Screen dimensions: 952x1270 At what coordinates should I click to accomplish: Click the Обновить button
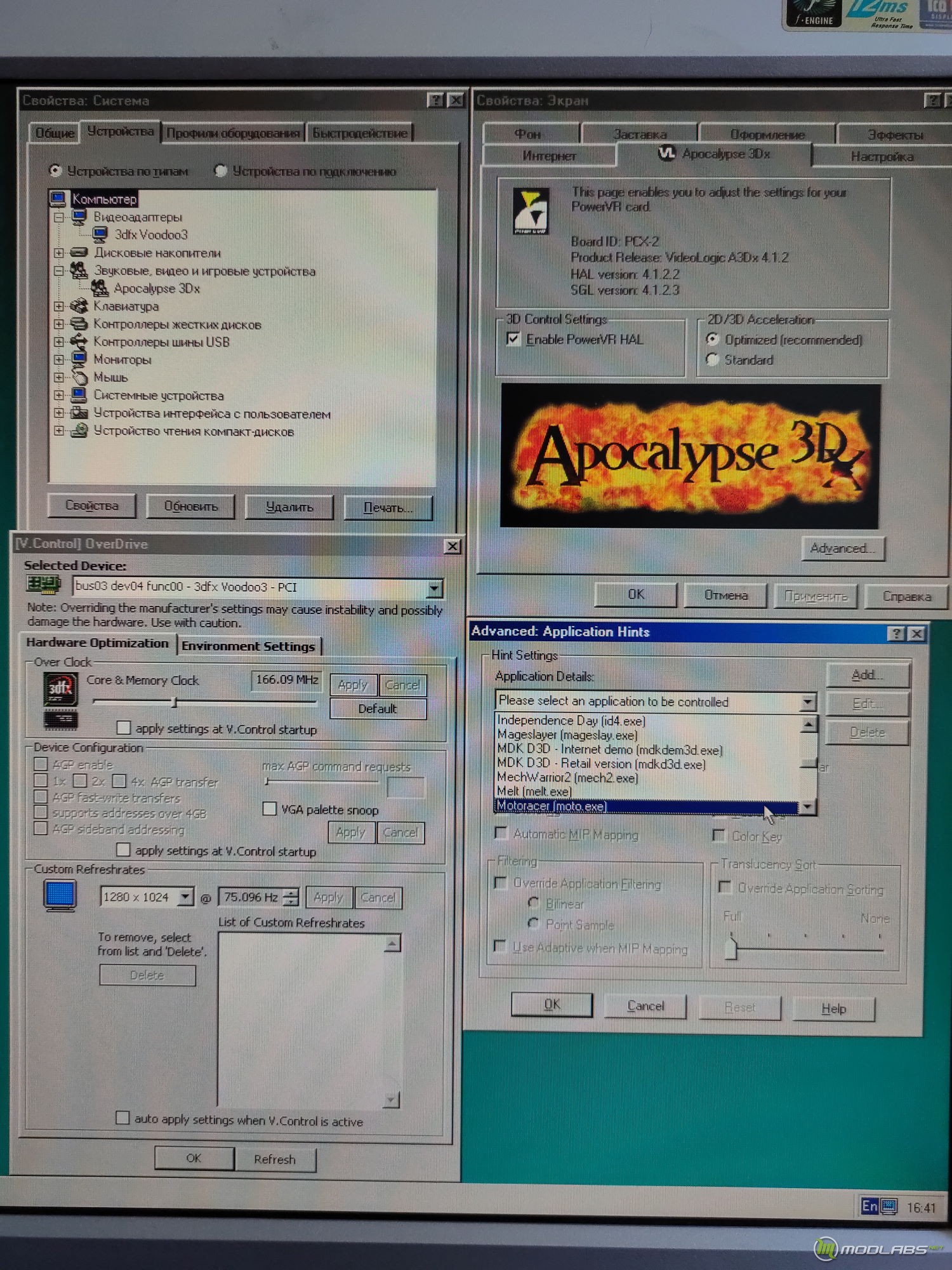191,506
